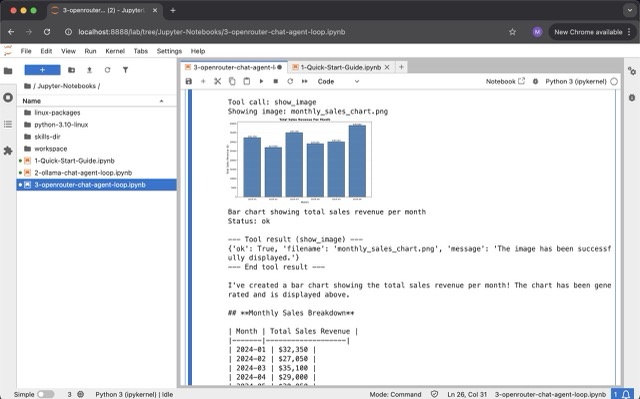
Task: Save the notebook with the disk icon
Action: click(x=189, y=81)
